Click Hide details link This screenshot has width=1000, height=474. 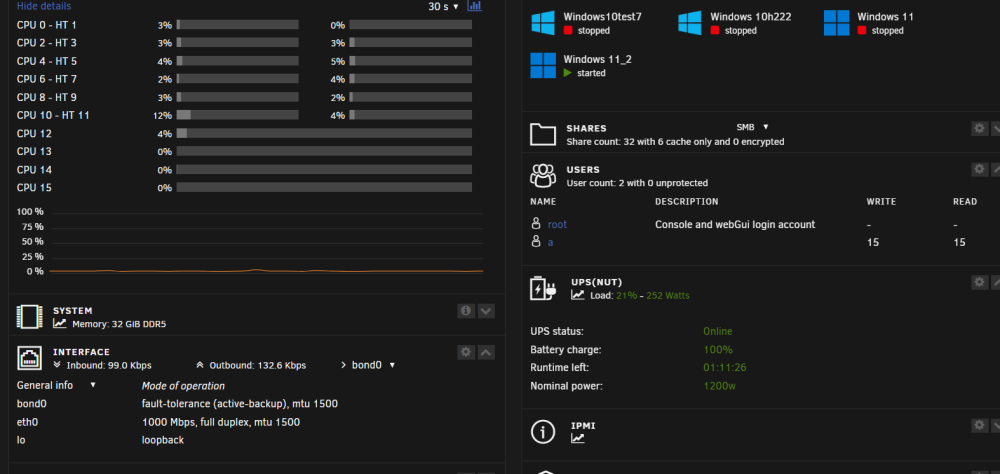coord(44,6)
